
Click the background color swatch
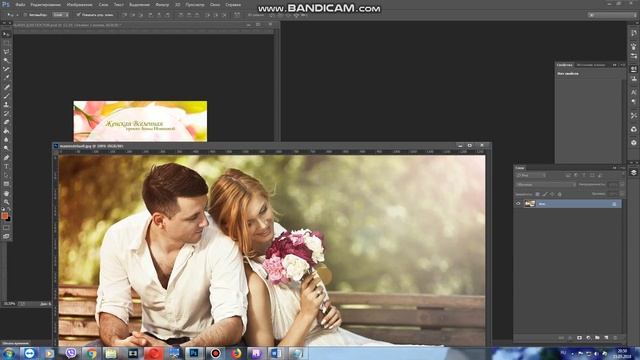coord(9,219)
